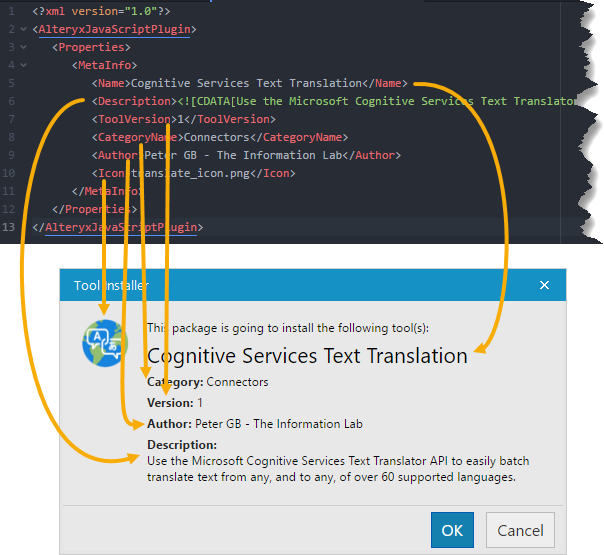Click the Version: 1 line in dialog
Viewport: 604px width, 555px height.
coord(175,403)
